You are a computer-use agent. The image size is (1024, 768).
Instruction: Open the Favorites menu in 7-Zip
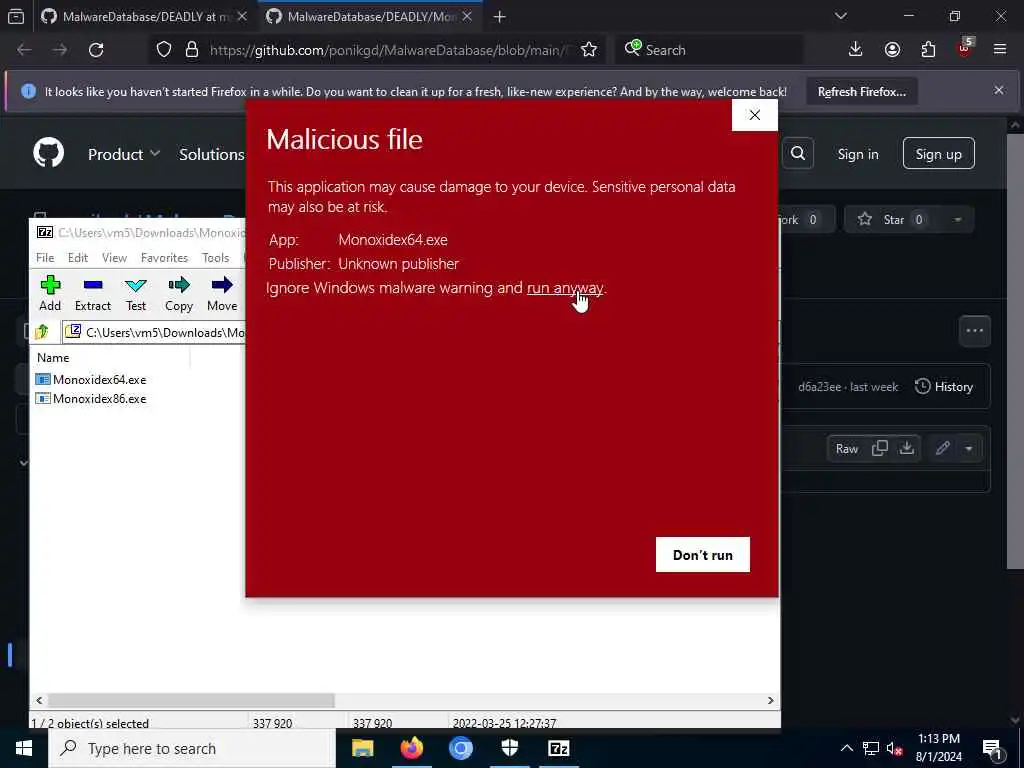pyautogui.click(x=165, y=257)
